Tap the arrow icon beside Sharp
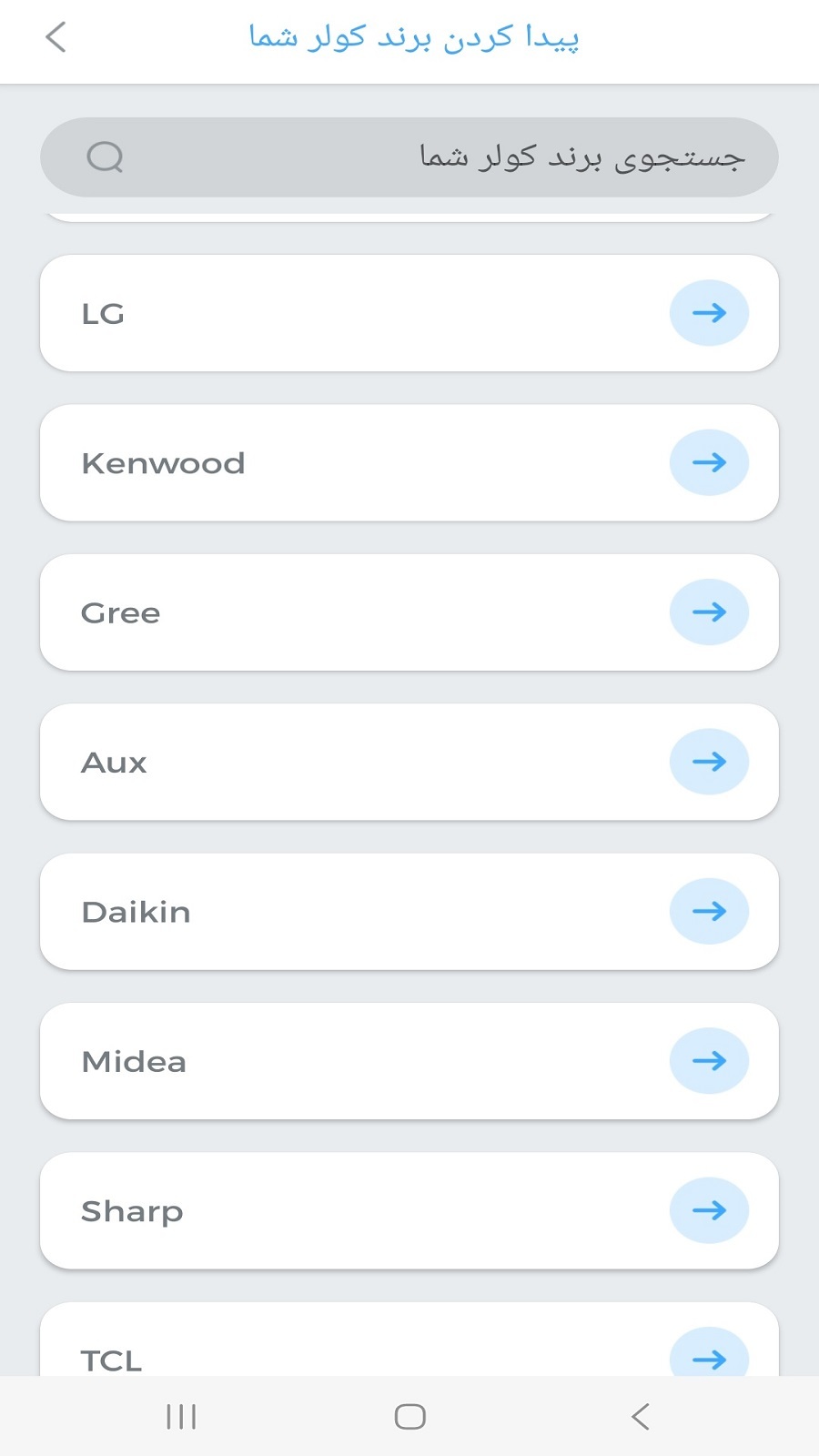 click(x=709, y=1210)
